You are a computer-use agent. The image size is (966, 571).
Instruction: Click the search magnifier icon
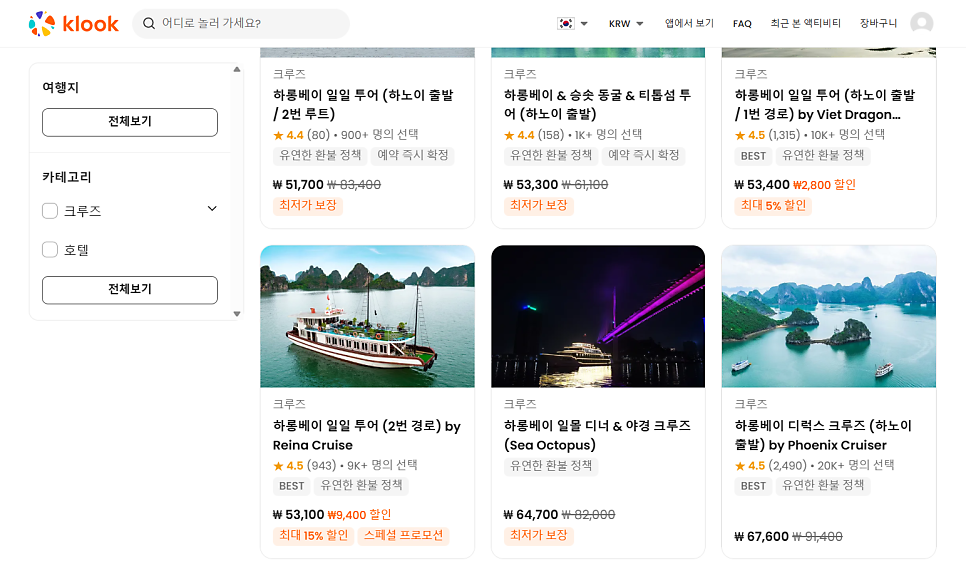148,23
